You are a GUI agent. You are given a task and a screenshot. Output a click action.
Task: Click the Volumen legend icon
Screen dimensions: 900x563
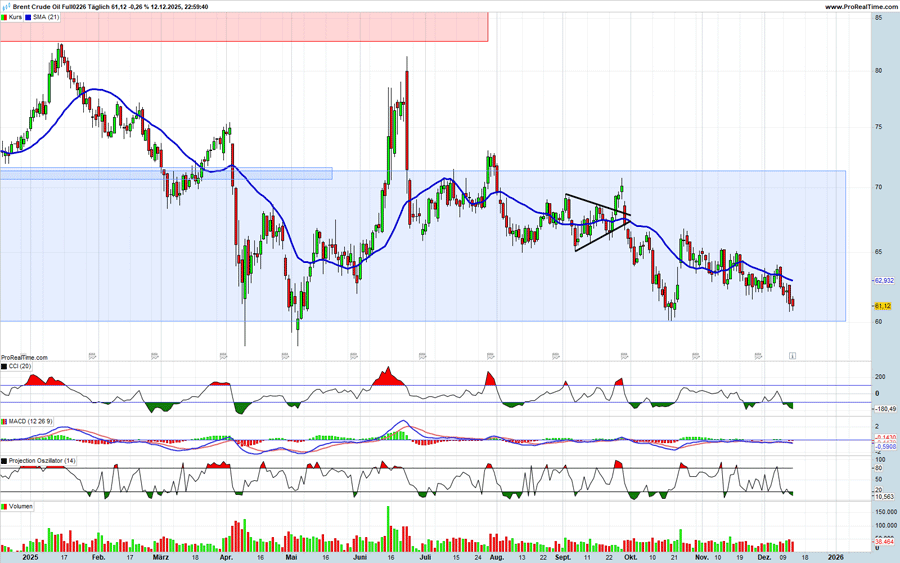pos(4,507)
